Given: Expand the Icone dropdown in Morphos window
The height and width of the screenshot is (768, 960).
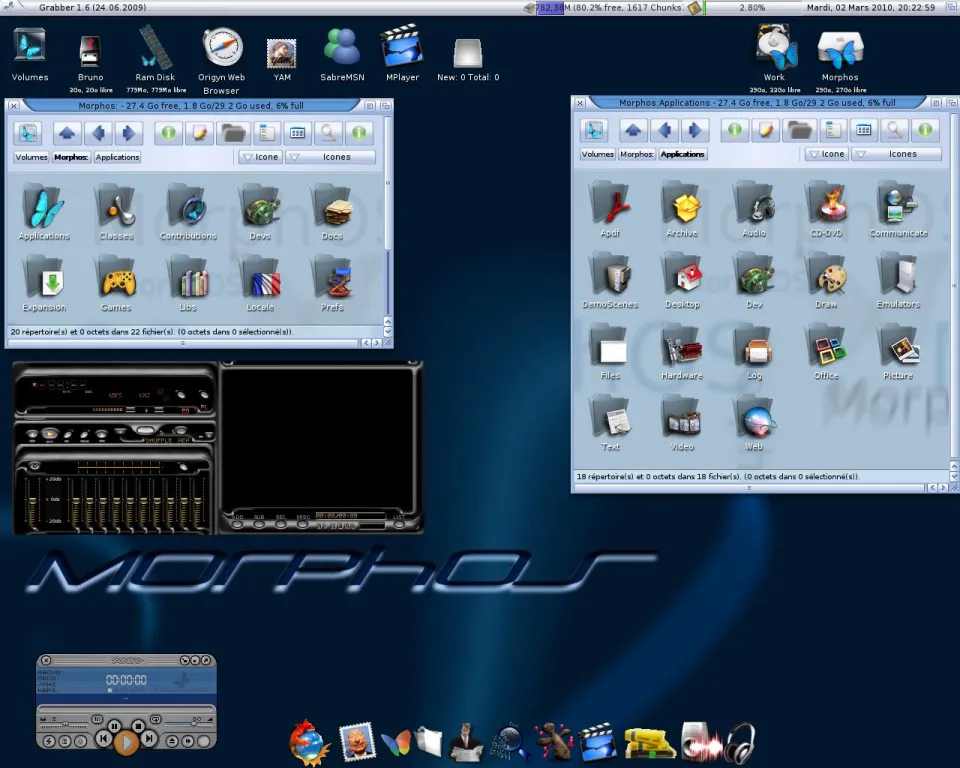Looking at the screenshot, I should click(x=260, y=157).
